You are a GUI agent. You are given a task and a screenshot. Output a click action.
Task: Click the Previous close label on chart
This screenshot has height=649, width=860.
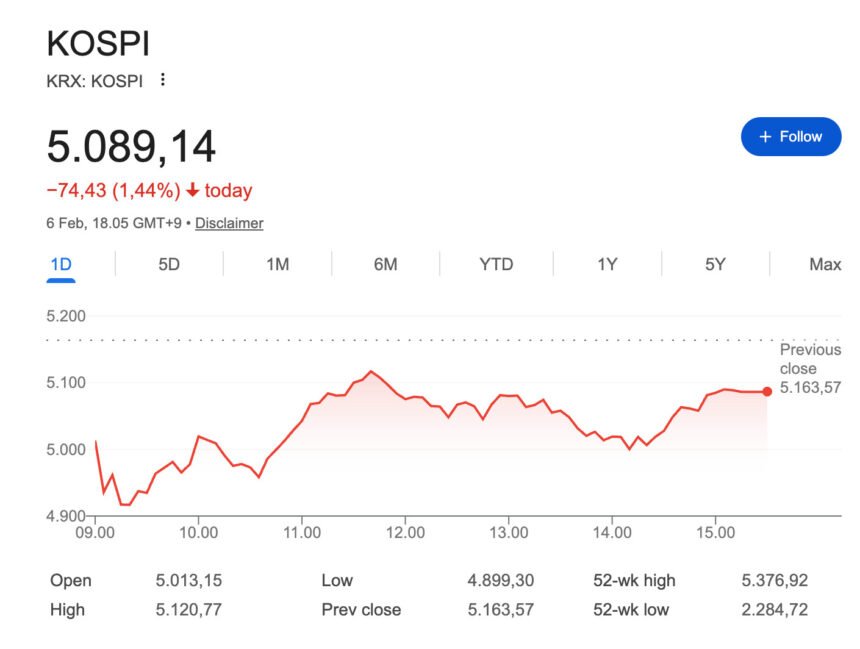coord(810,359)
